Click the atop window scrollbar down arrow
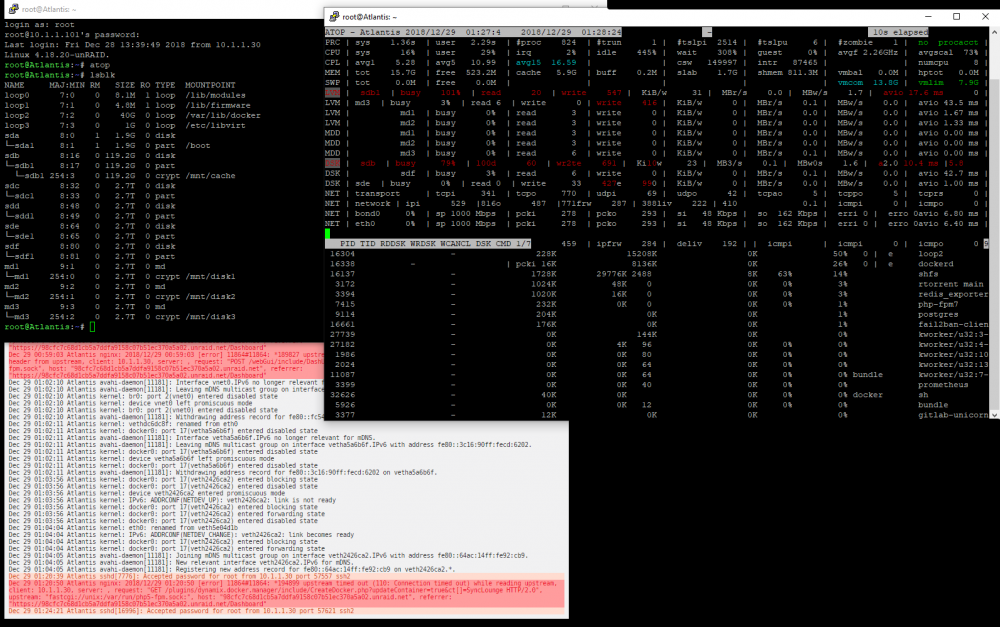The width and height of the screenshot is (1000, 627). (x=994, y=415)
